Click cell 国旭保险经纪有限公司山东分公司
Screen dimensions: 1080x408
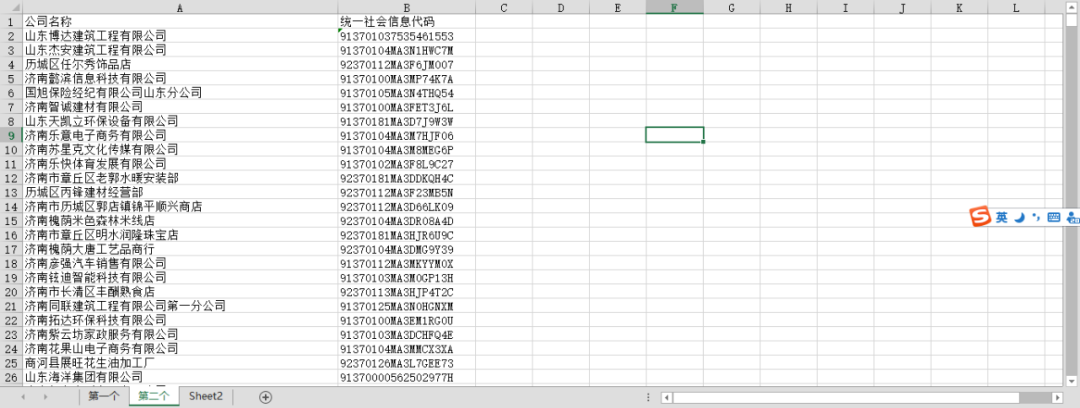[x=180, y=92]
